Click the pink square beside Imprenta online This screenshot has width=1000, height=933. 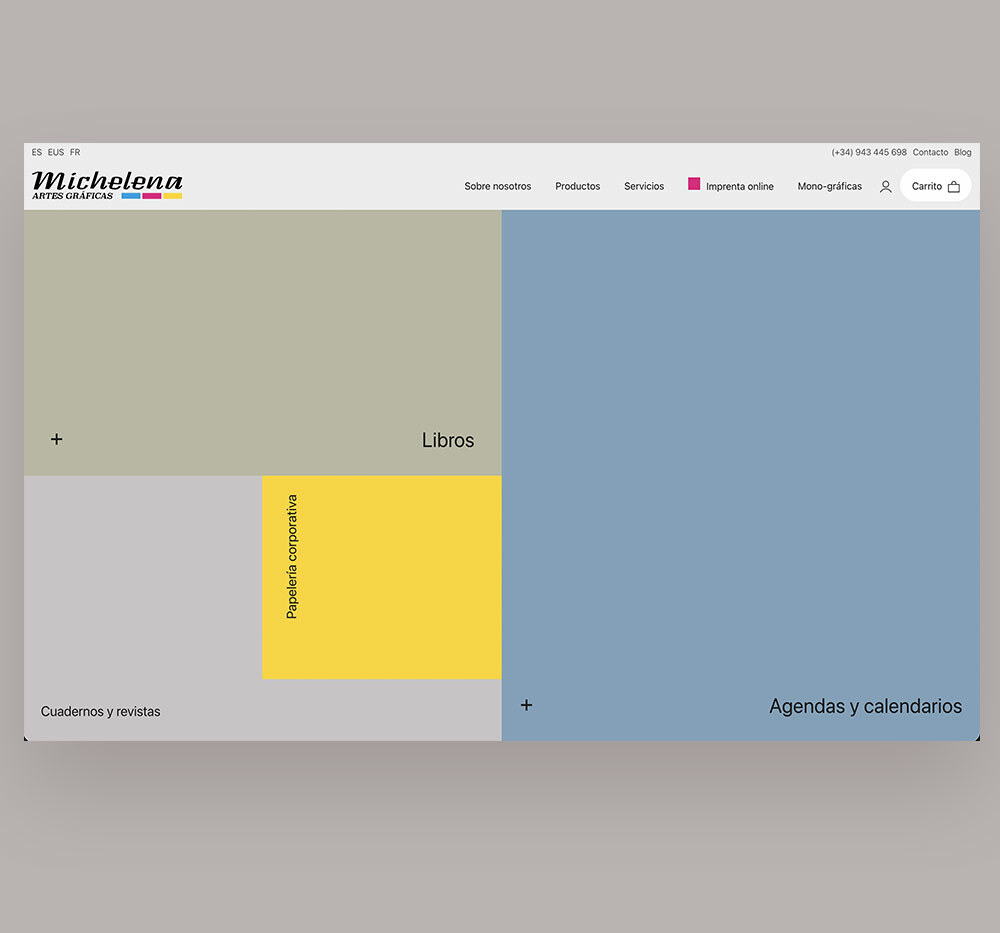point(694,184)
